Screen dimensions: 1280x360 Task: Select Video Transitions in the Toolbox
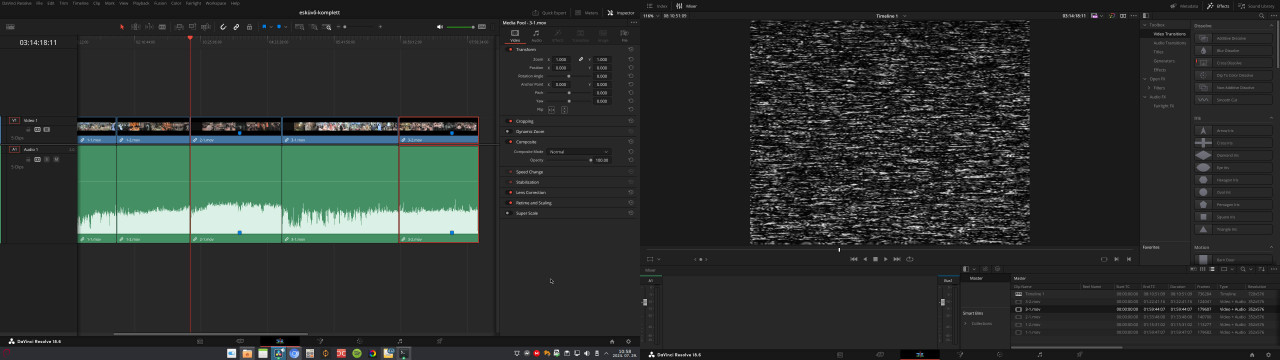1170,34
